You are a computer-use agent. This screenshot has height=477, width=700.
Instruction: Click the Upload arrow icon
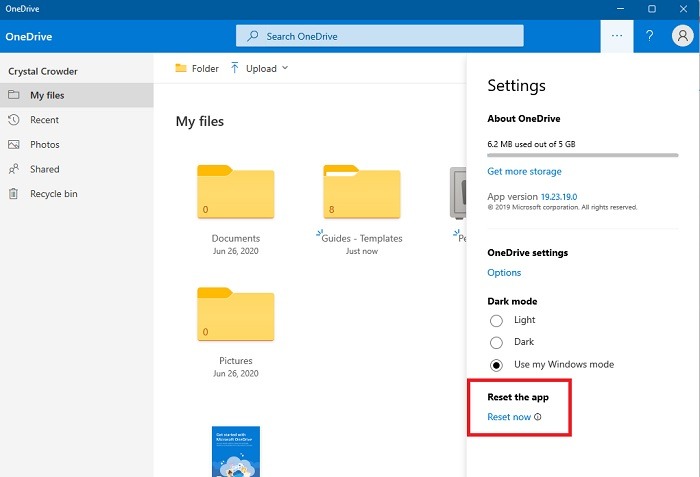click(234, 68)
